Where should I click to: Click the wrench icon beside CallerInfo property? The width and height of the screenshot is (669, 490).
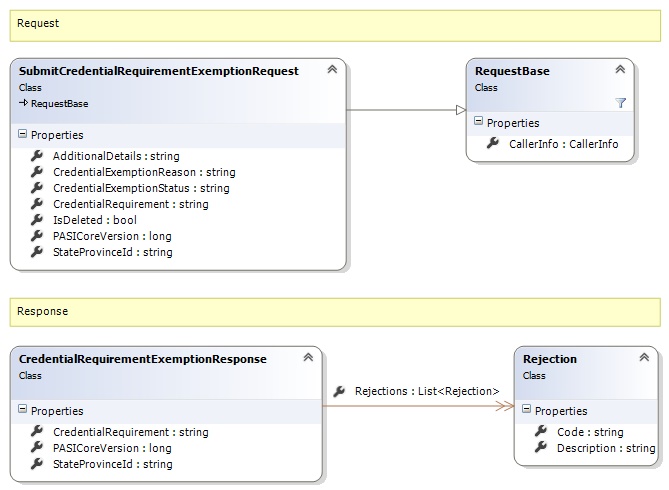pos(493,144)
